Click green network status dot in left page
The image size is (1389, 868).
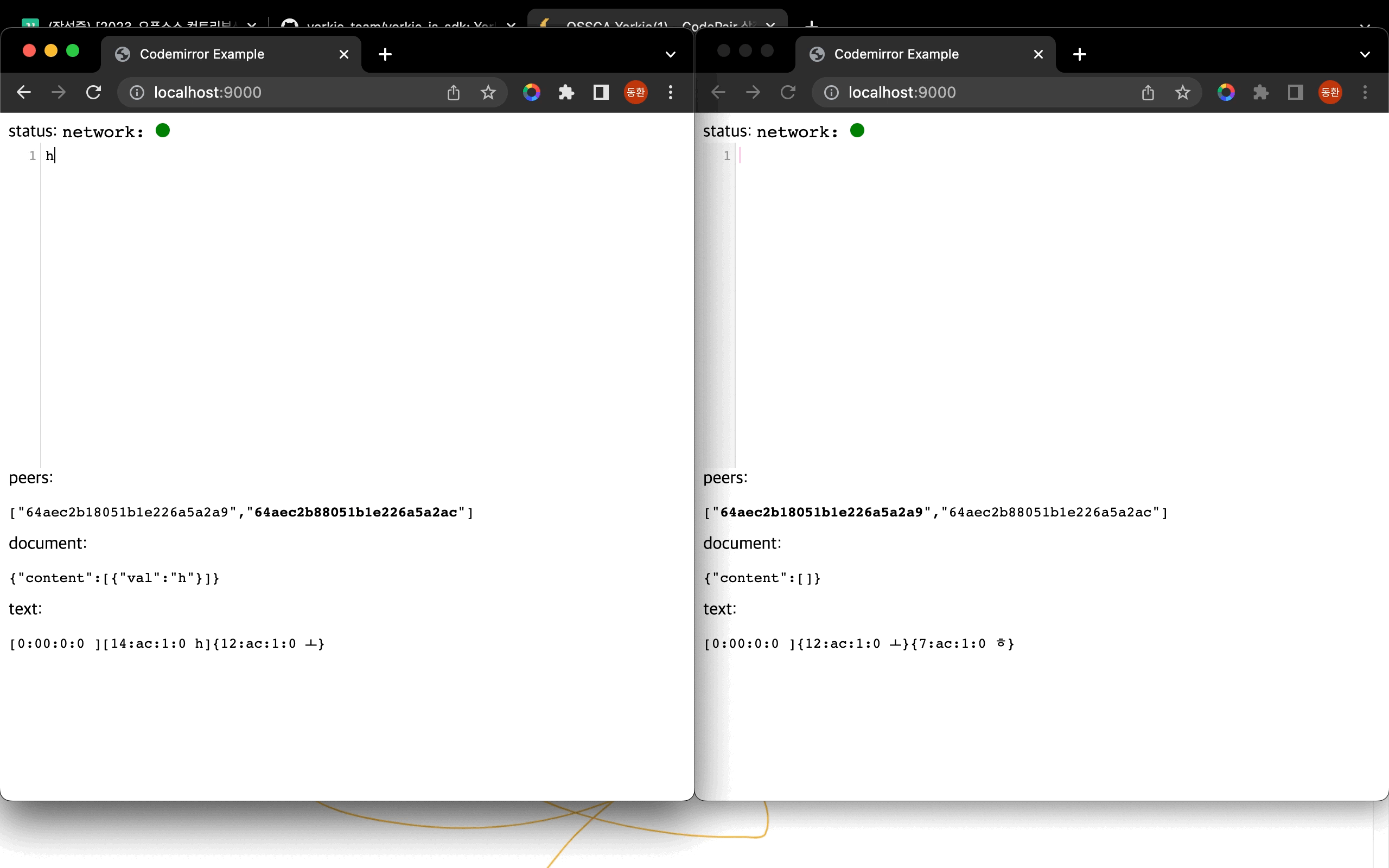[163, 131]
